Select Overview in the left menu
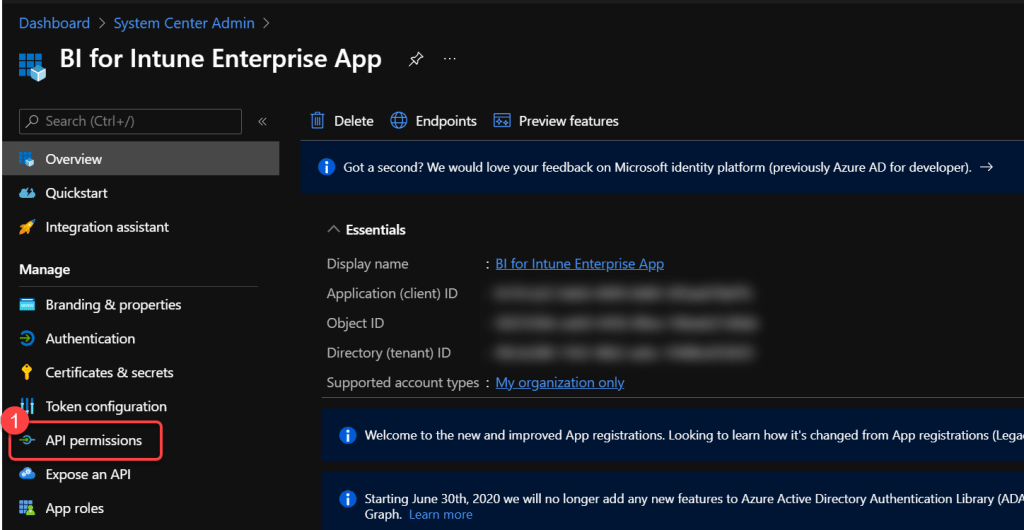This screenshot has height=530, width=1024. 73,159
